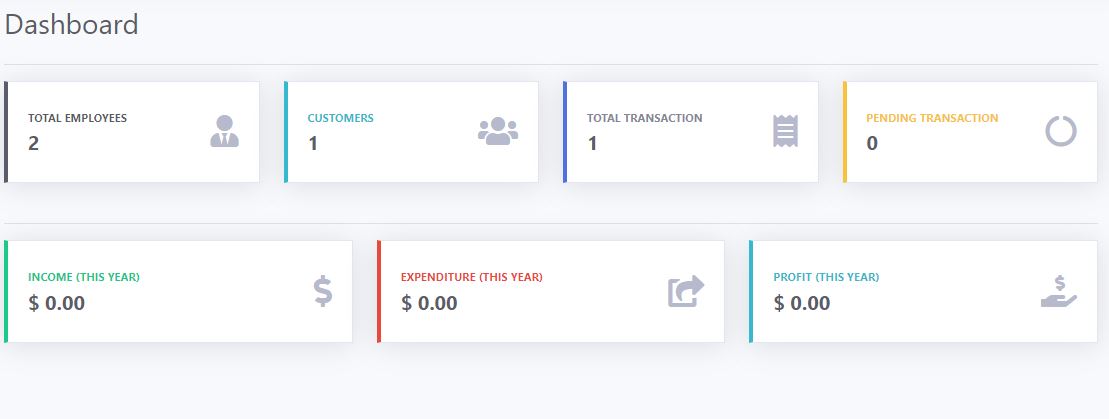This screenshot has width=1109, height=419.
Task: Click the pending transaction count 0
Action: (872, 143)
